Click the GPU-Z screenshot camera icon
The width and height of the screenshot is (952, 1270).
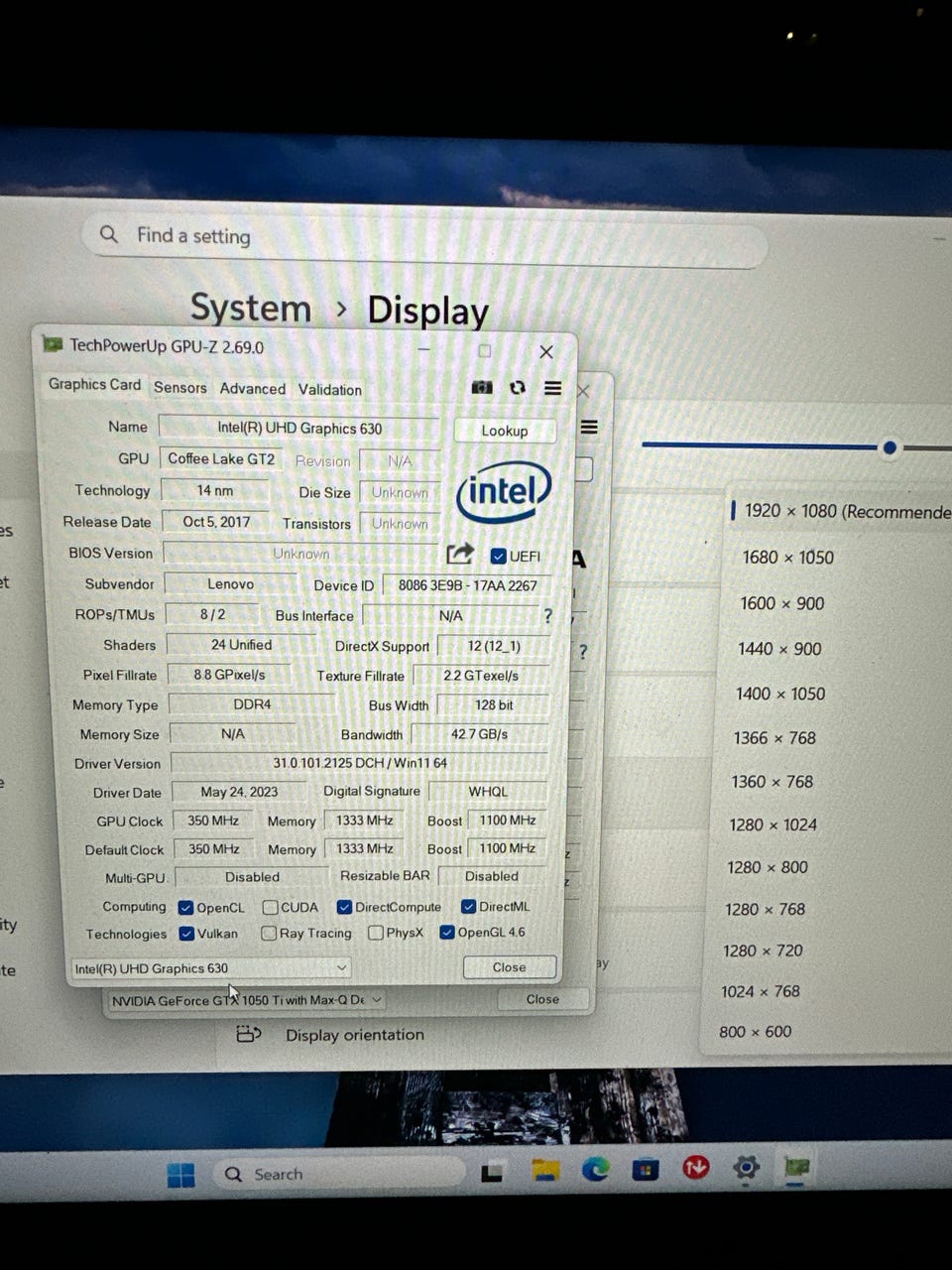coord(482,387)
